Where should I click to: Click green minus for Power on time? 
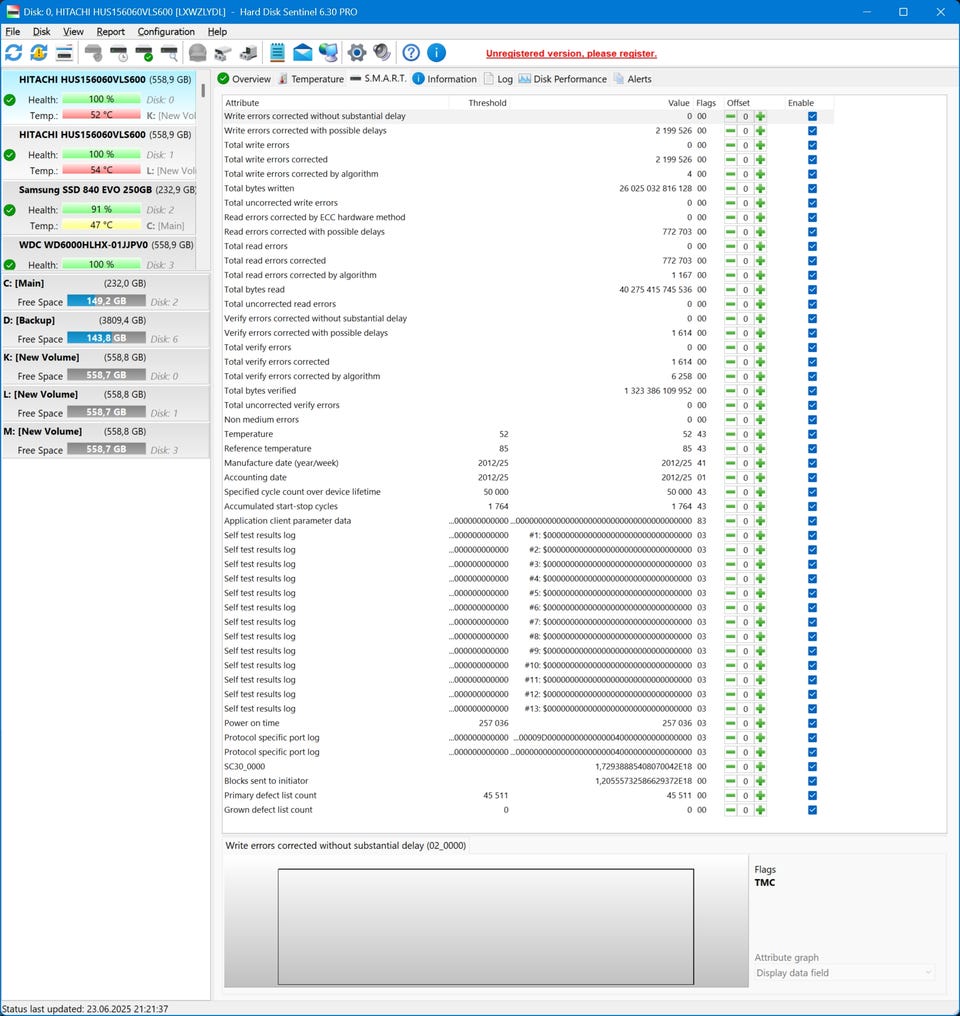(731, 723)
